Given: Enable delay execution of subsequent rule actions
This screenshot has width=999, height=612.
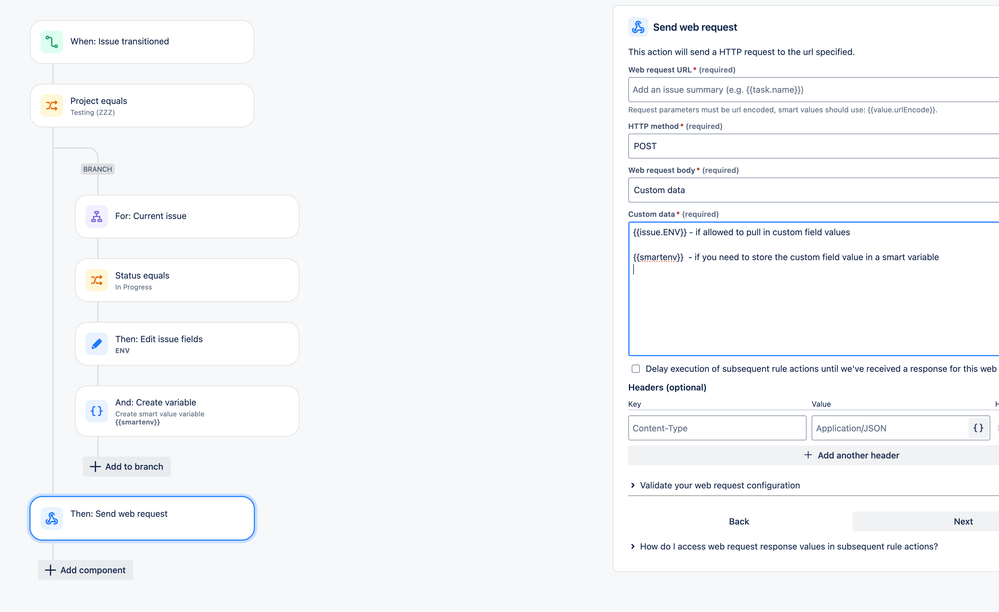Looking at the screenshot, I should 633,368.
